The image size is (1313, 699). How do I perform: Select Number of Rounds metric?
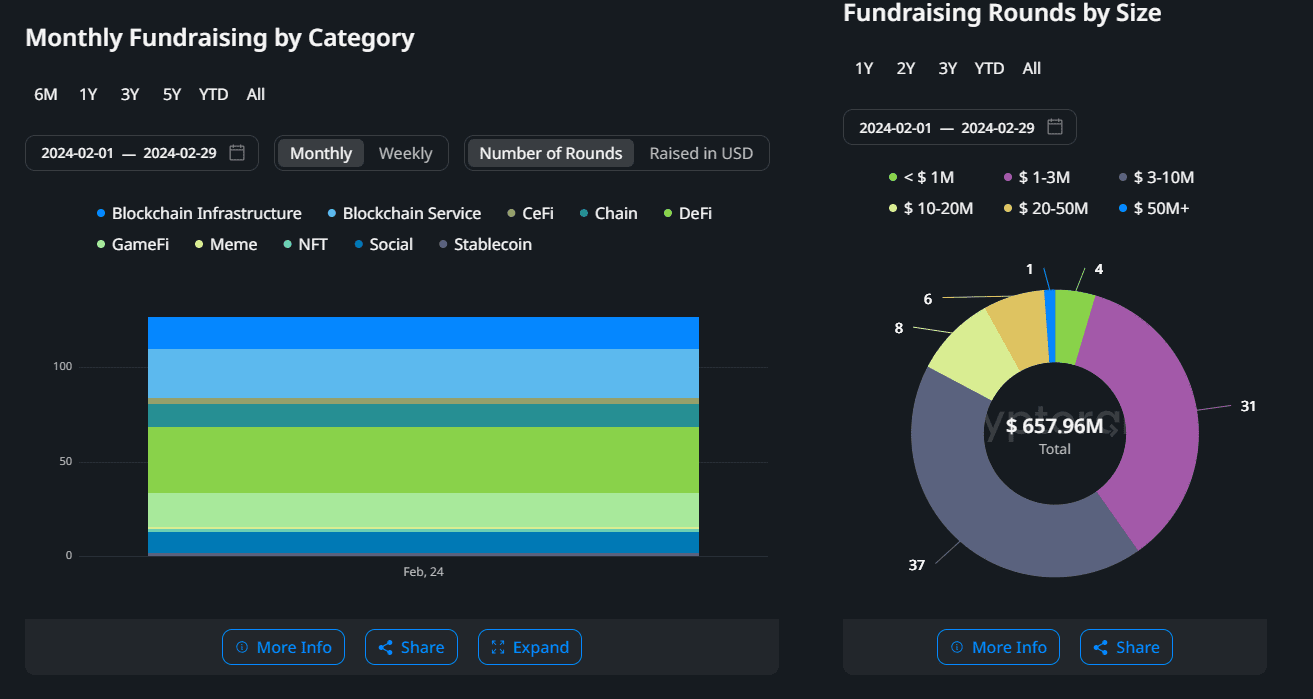[550, 153]
